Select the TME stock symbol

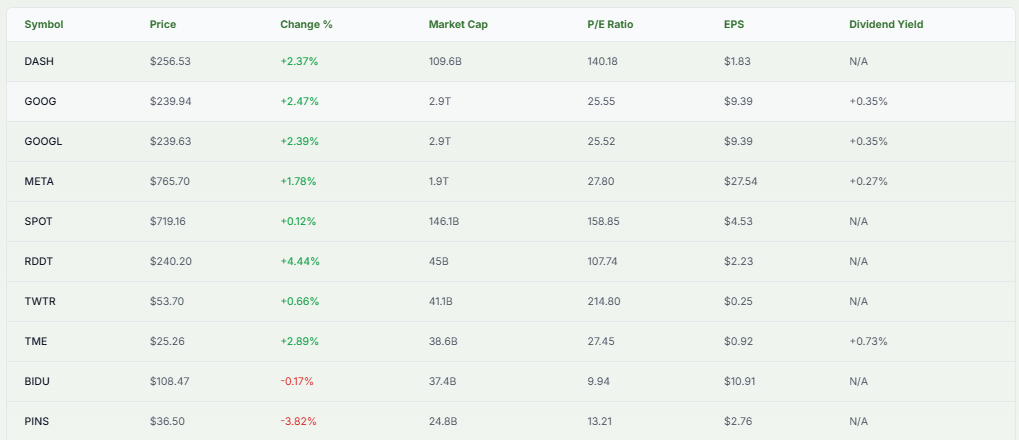point(36,341)
